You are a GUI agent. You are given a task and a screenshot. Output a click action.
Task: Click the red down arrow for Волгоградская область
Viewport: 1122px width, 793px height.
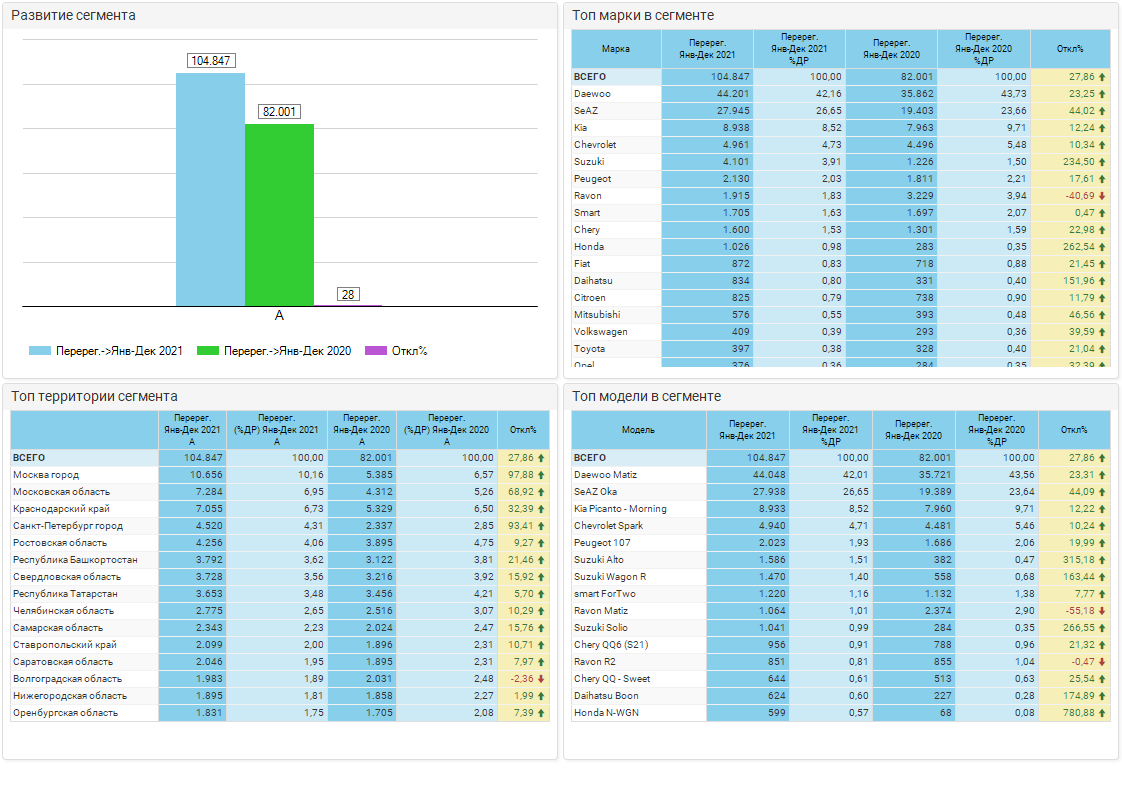541,679
